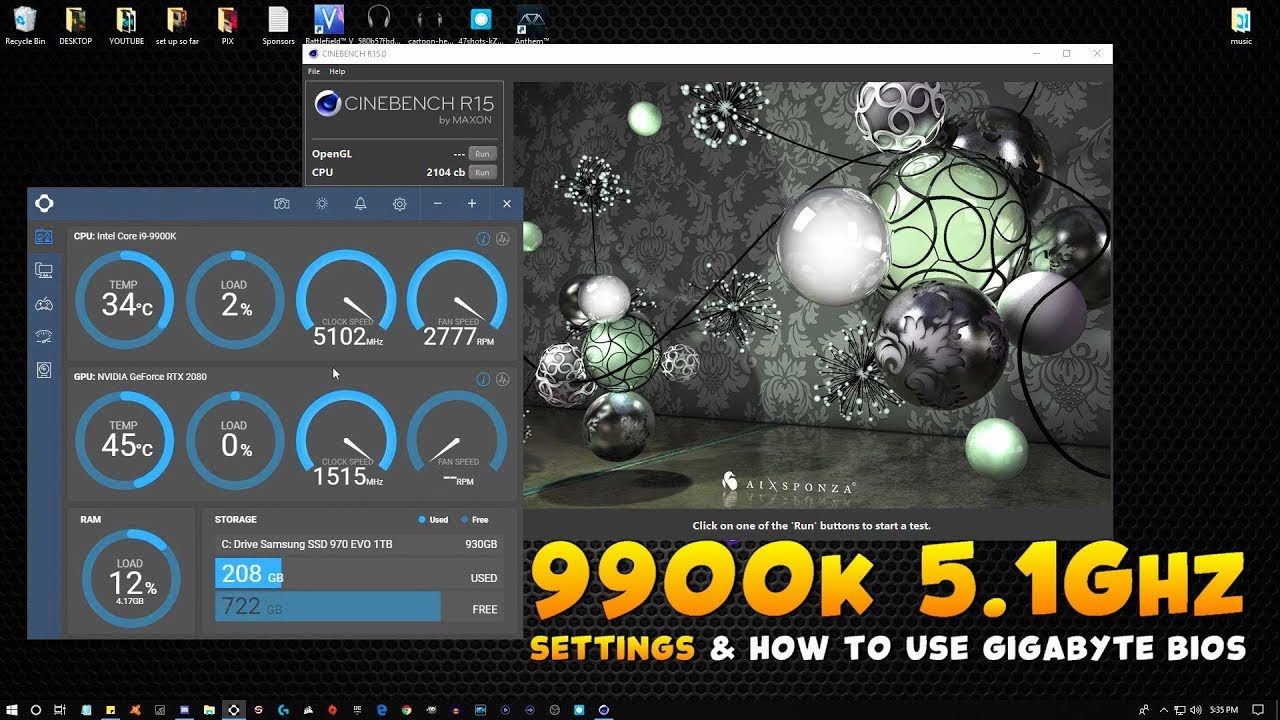Click the GPU clock speed 1515 MHz dial
The height and width of the screenshot is (720, 1280).
pyautogui.click(x=346, y=440)
